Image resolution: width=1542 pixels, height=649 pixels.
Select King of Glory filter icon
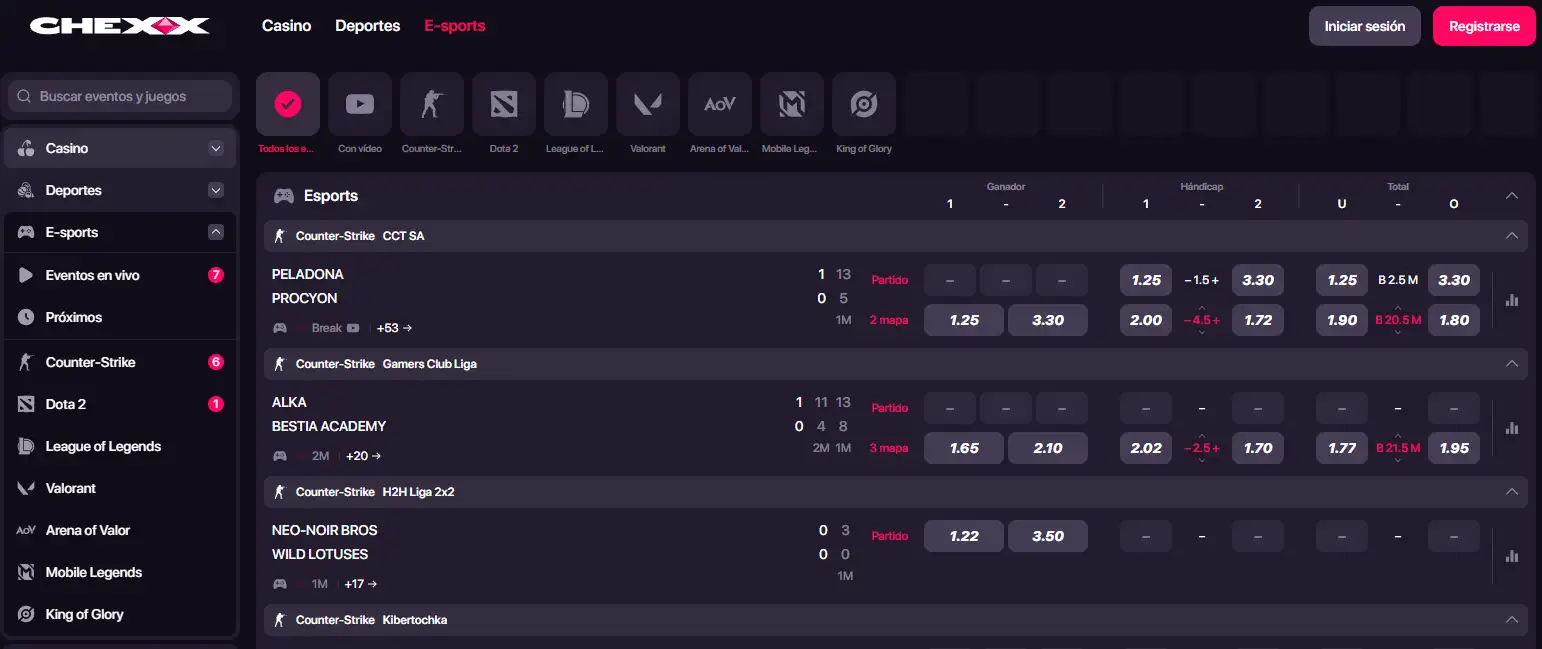click(x=864, y=103)
